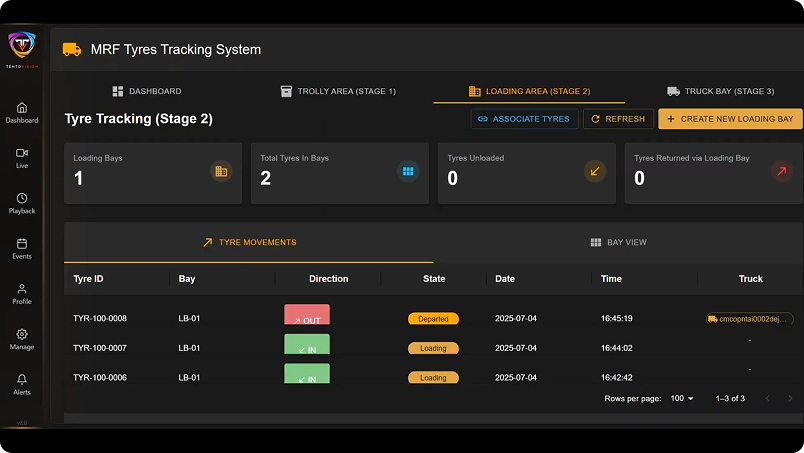This screenshot has height=453, width=804.
Task: Open Manage settings in sidebar
Action: point(22,339)
